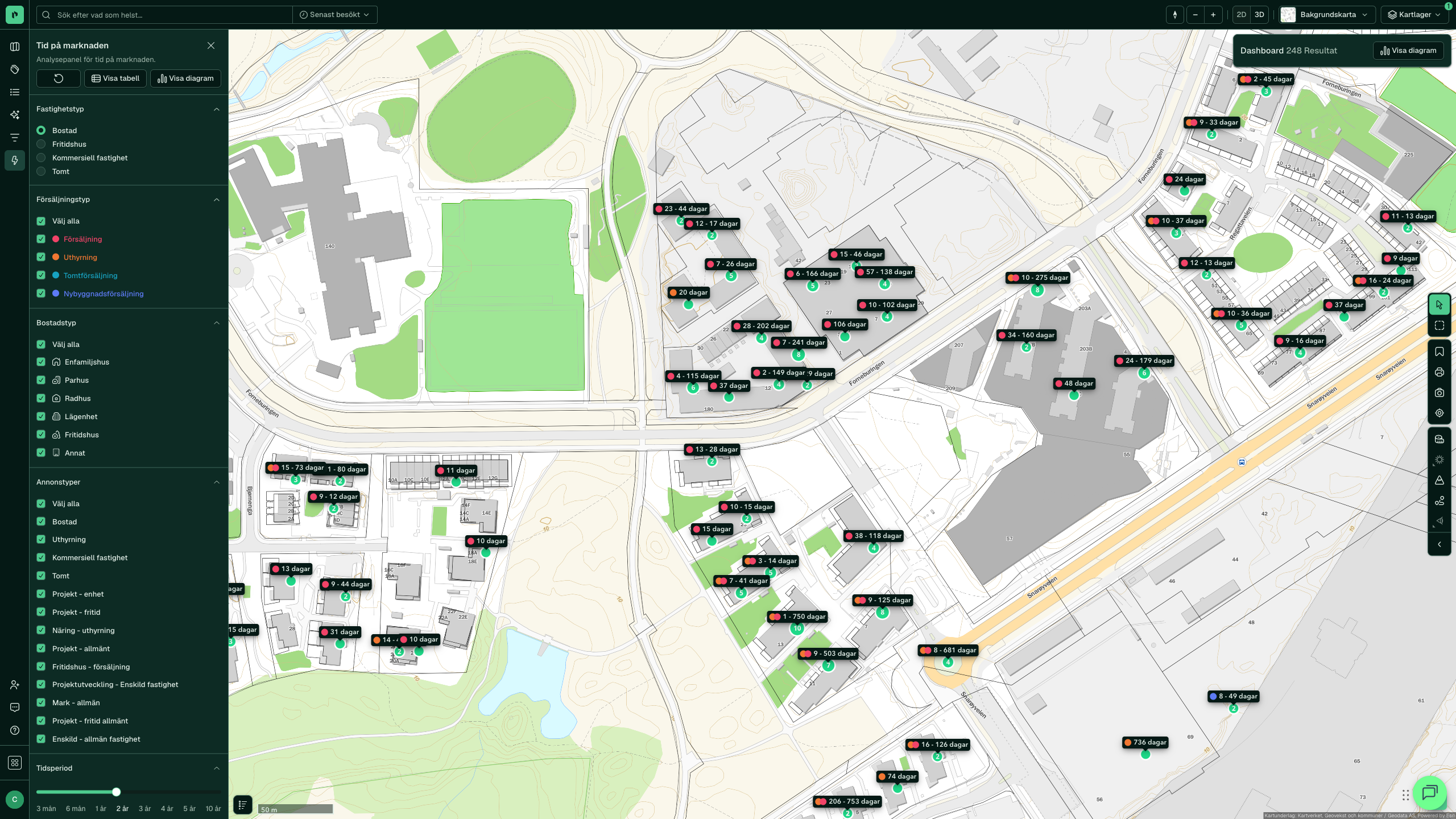Collapse the Annonstyper section
1456x819 pixels.
pos(217,482)
